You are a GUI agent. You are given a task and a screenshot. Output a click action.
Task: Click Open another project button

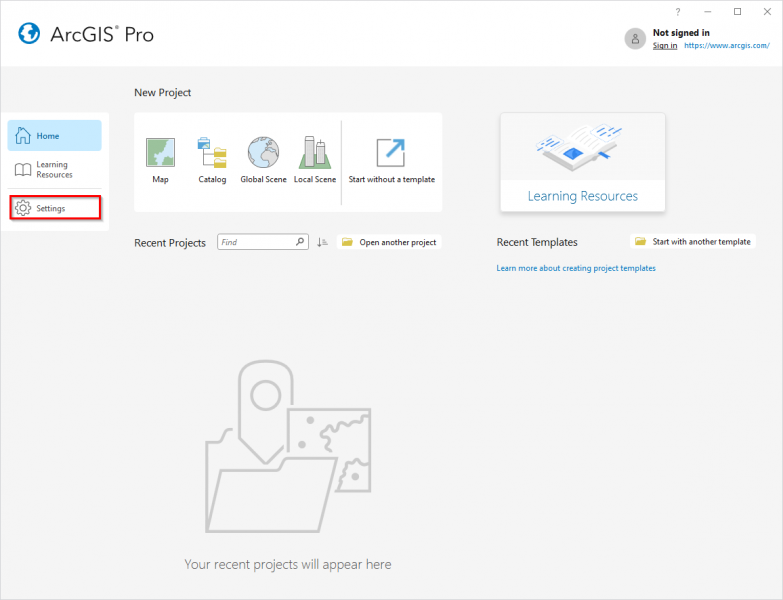point(389,242)
